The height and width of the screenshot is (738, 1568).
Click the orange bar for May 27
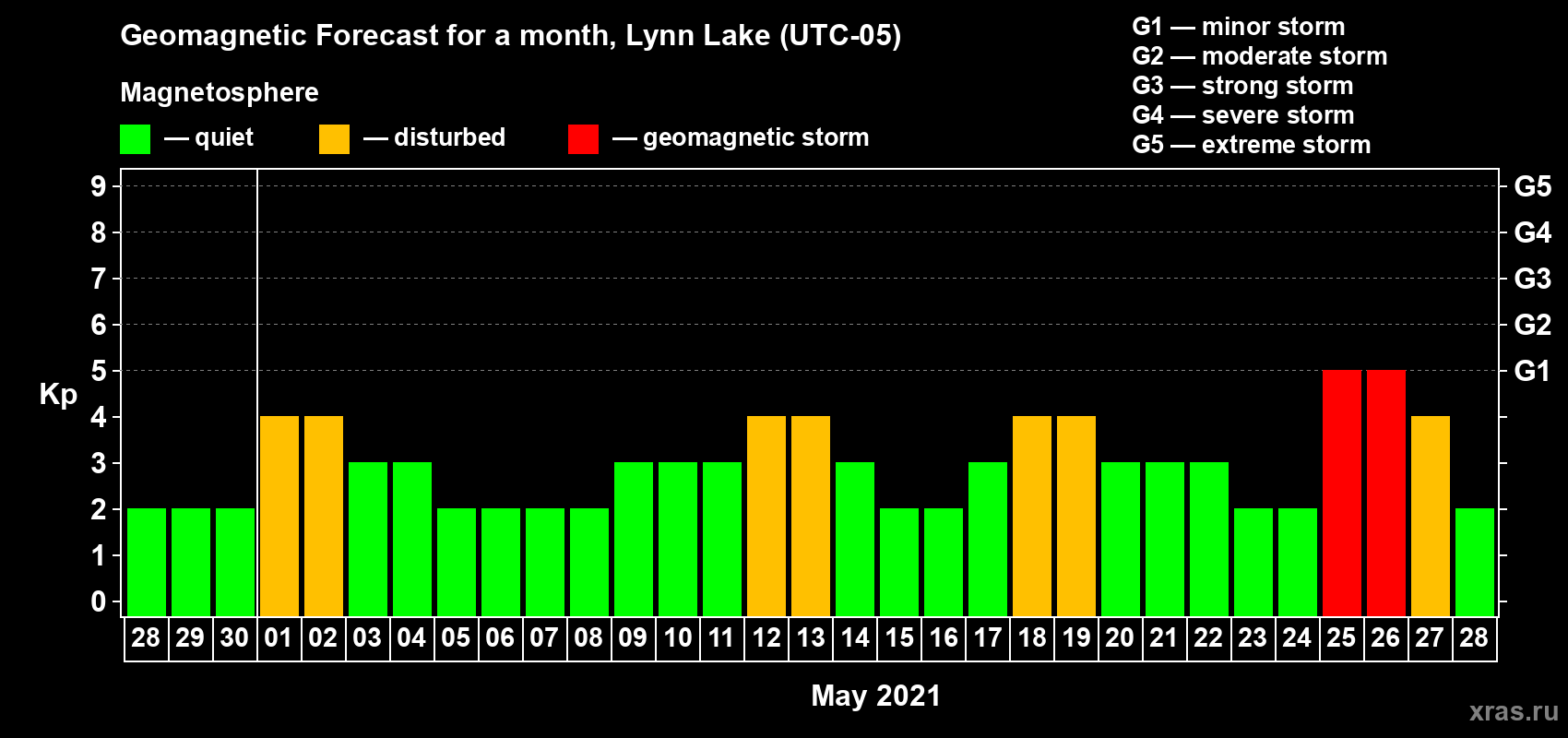1431,516
